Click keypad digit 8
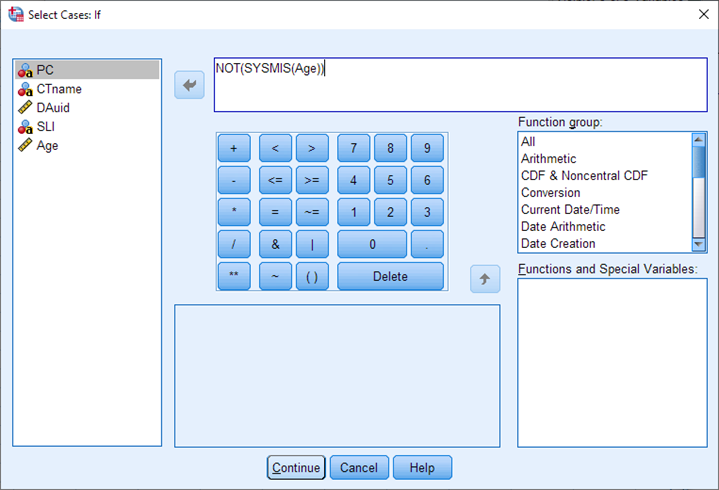 (x=390, y=148)
